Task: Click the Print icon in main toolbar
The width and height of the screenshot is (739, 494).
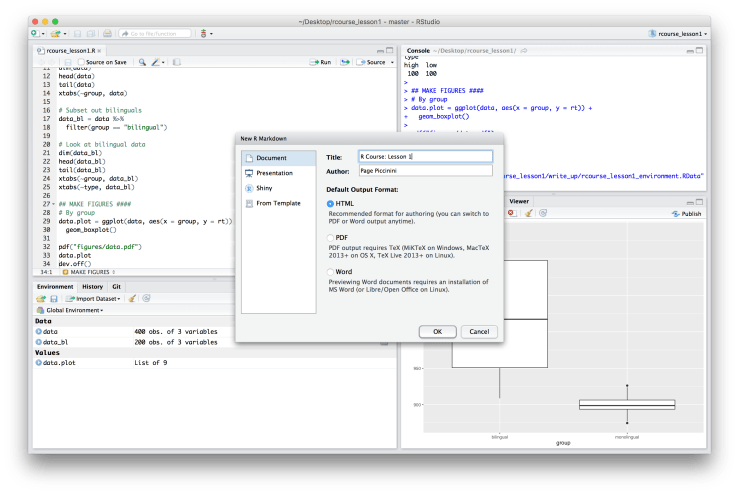Action: click(x=107, y=33)
